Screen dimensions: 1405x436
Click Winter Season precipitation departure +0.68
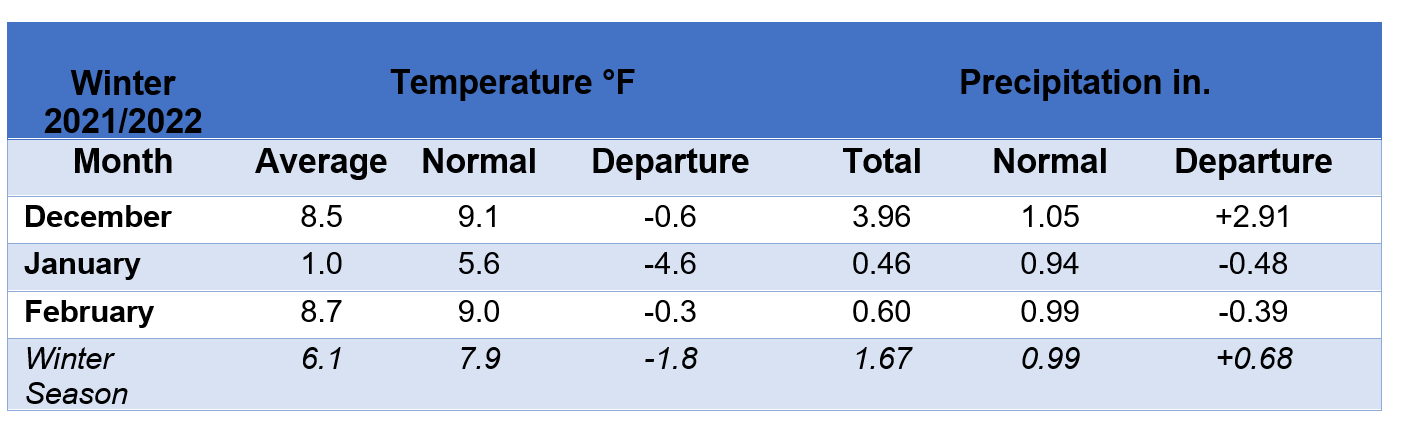point(1253,358)
